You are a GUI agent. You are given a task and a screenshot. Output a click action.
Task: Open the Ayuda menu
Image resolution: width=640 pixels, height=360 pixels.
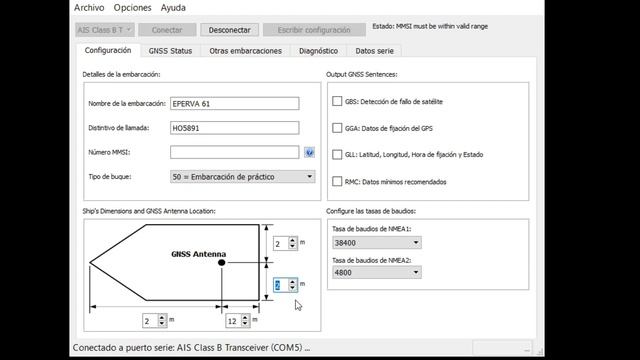(x=173, y=8)
